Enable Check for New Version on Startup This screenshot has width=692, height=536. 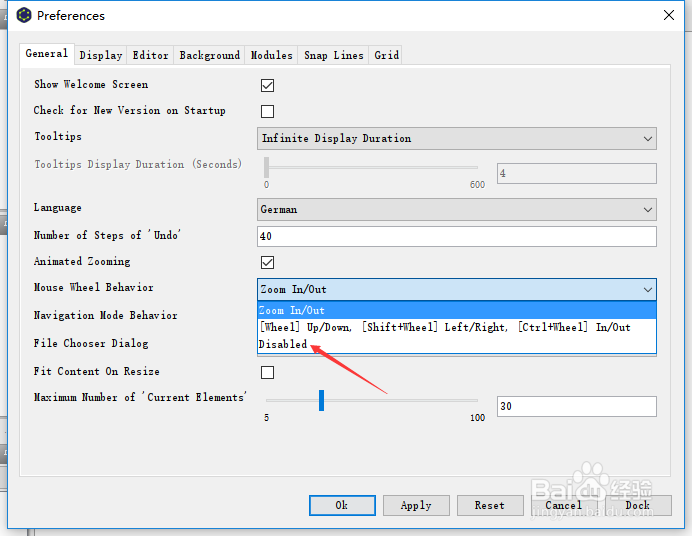coord(267,111)
